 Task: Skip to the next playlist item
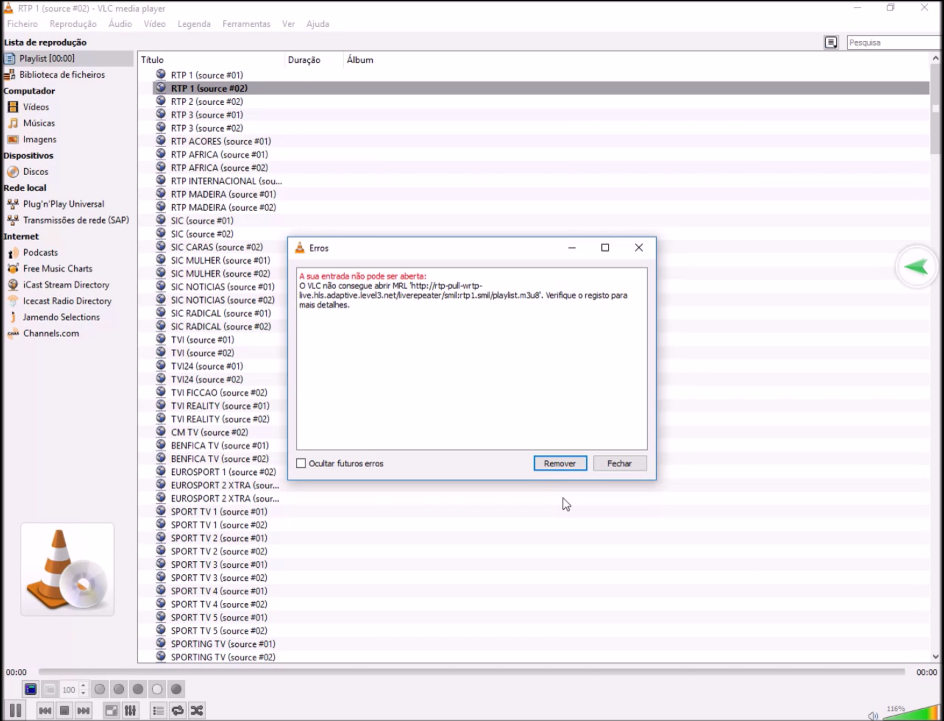(84, 711)
